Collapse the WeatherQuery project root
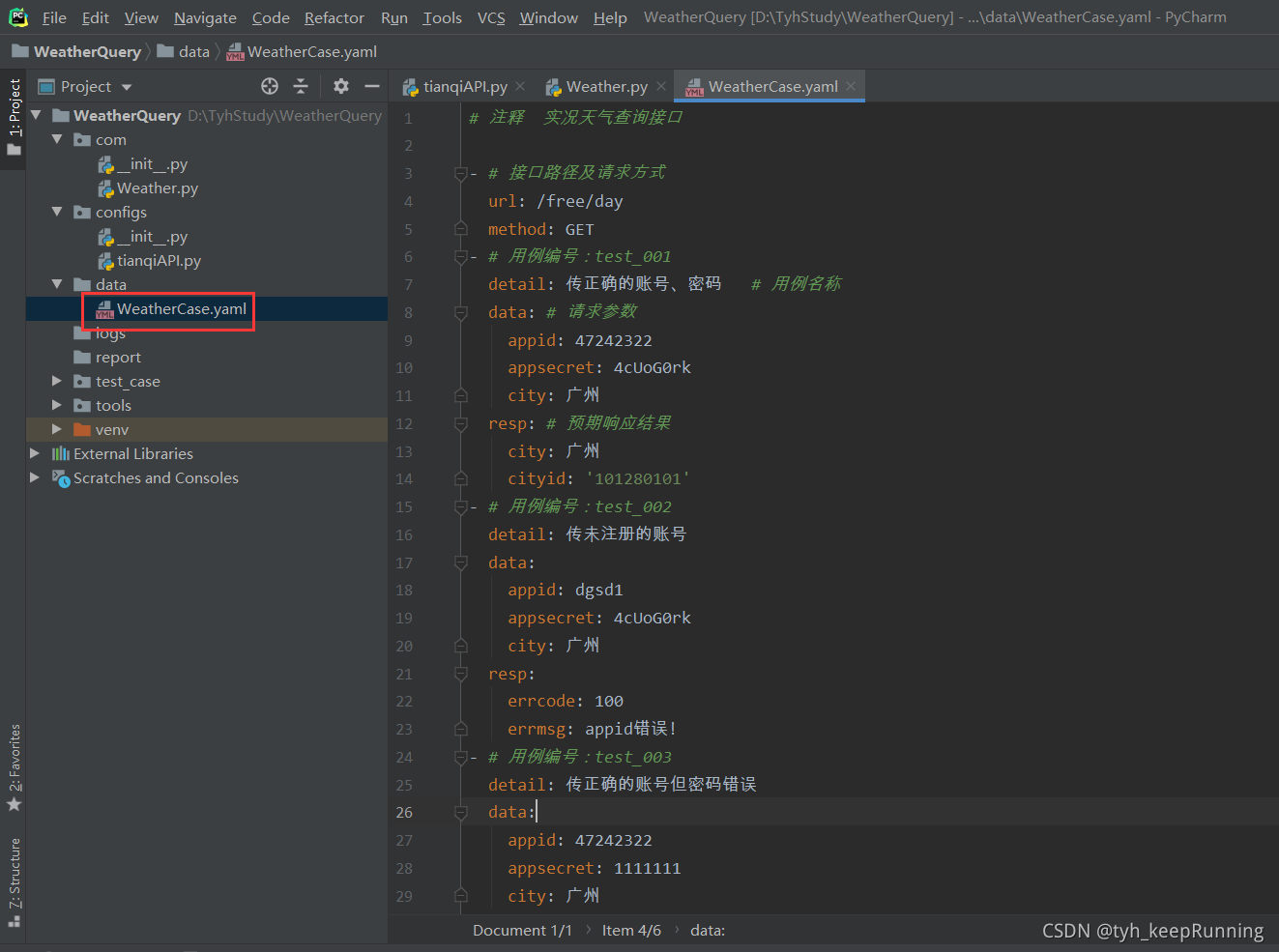Viewport: 1279px width, 952px height. click(x=37, y=115)
